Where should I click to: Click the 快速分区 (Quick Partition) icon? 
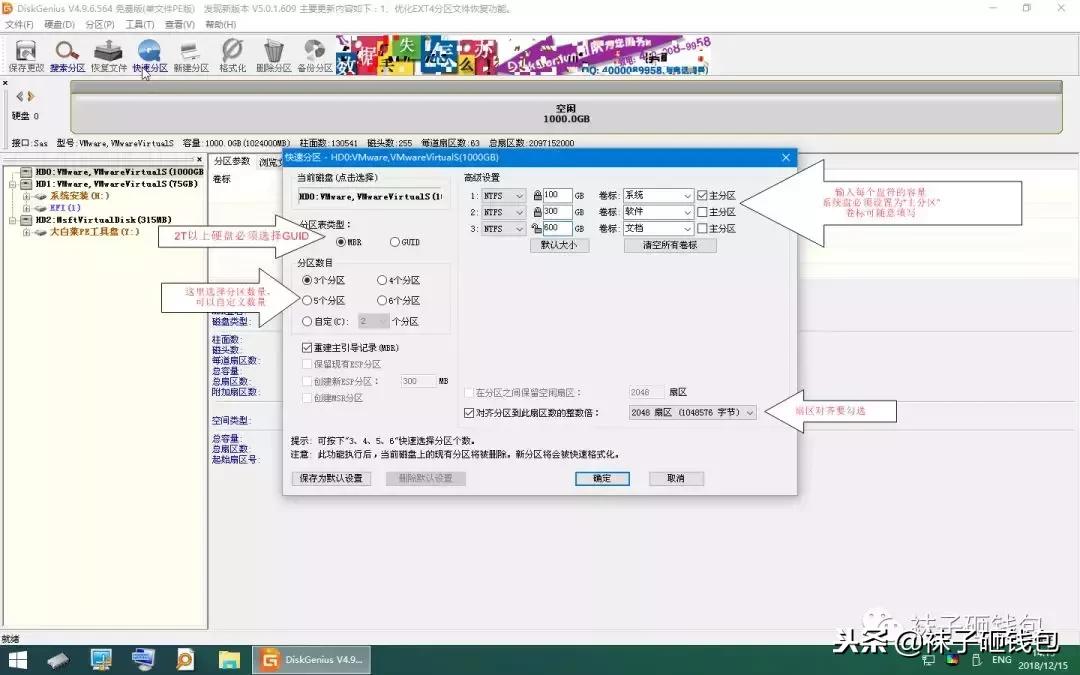pos(150,54)
